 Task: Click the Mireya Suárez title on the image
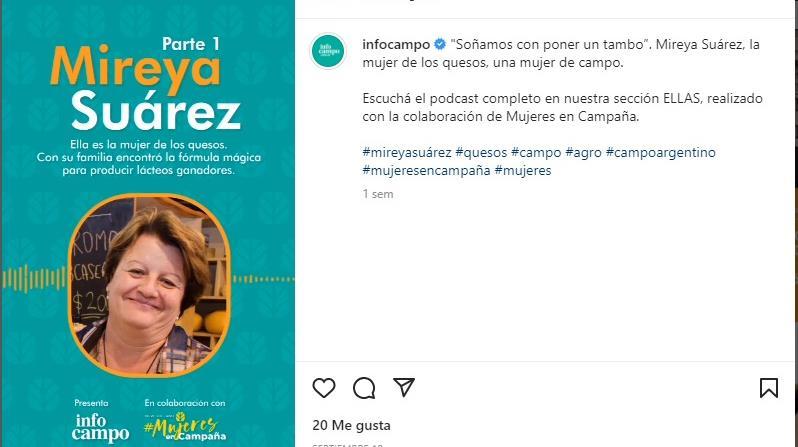[145, 88]
